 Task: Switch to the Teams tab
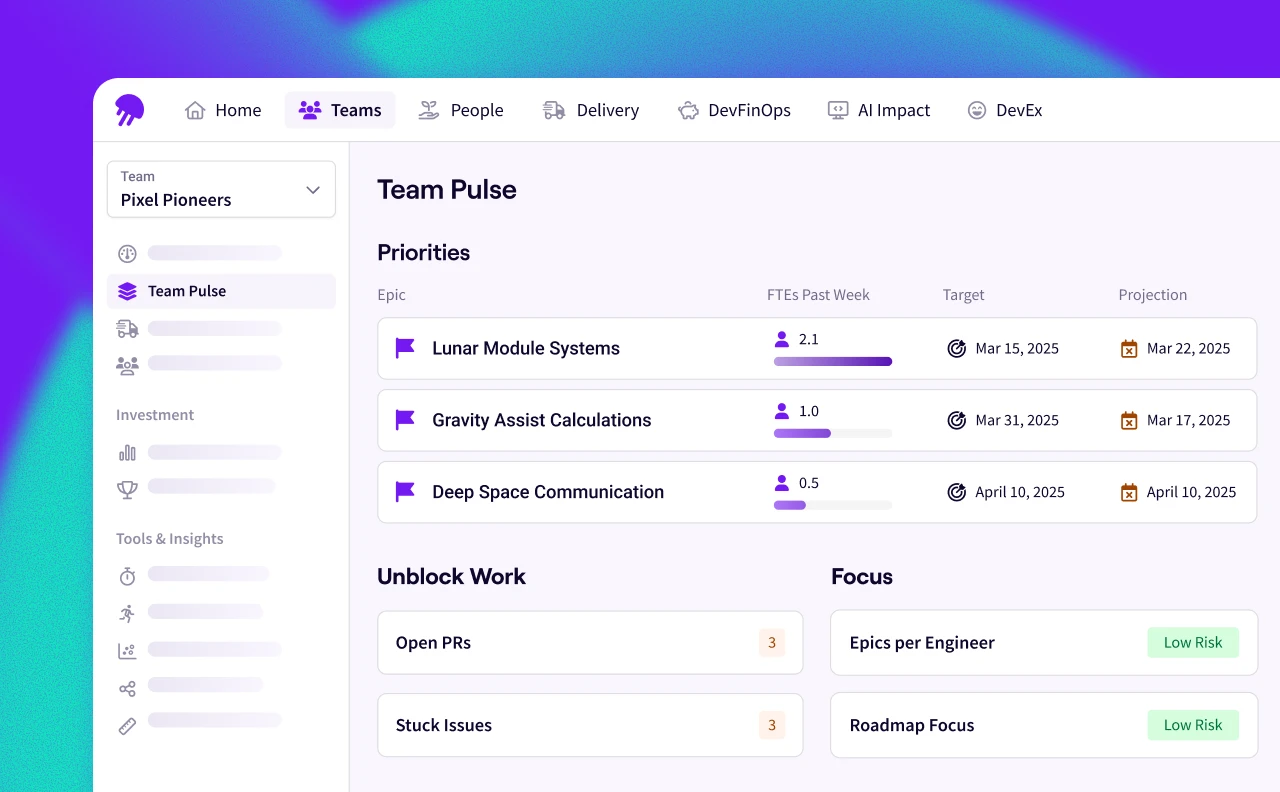pyautogui.click(x=340, y=110)
